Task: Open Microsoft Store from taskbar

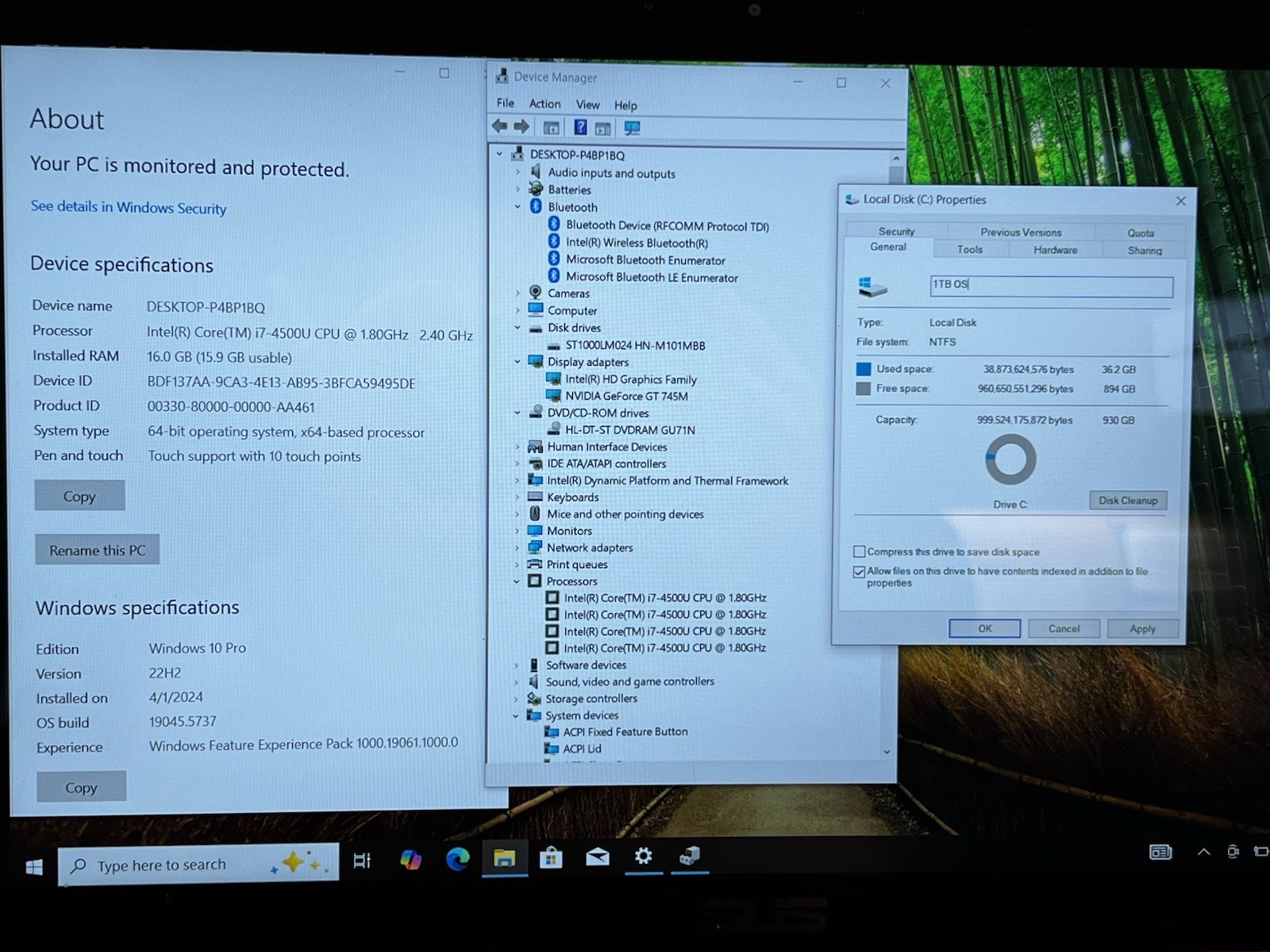Action: tap(551, 858)
